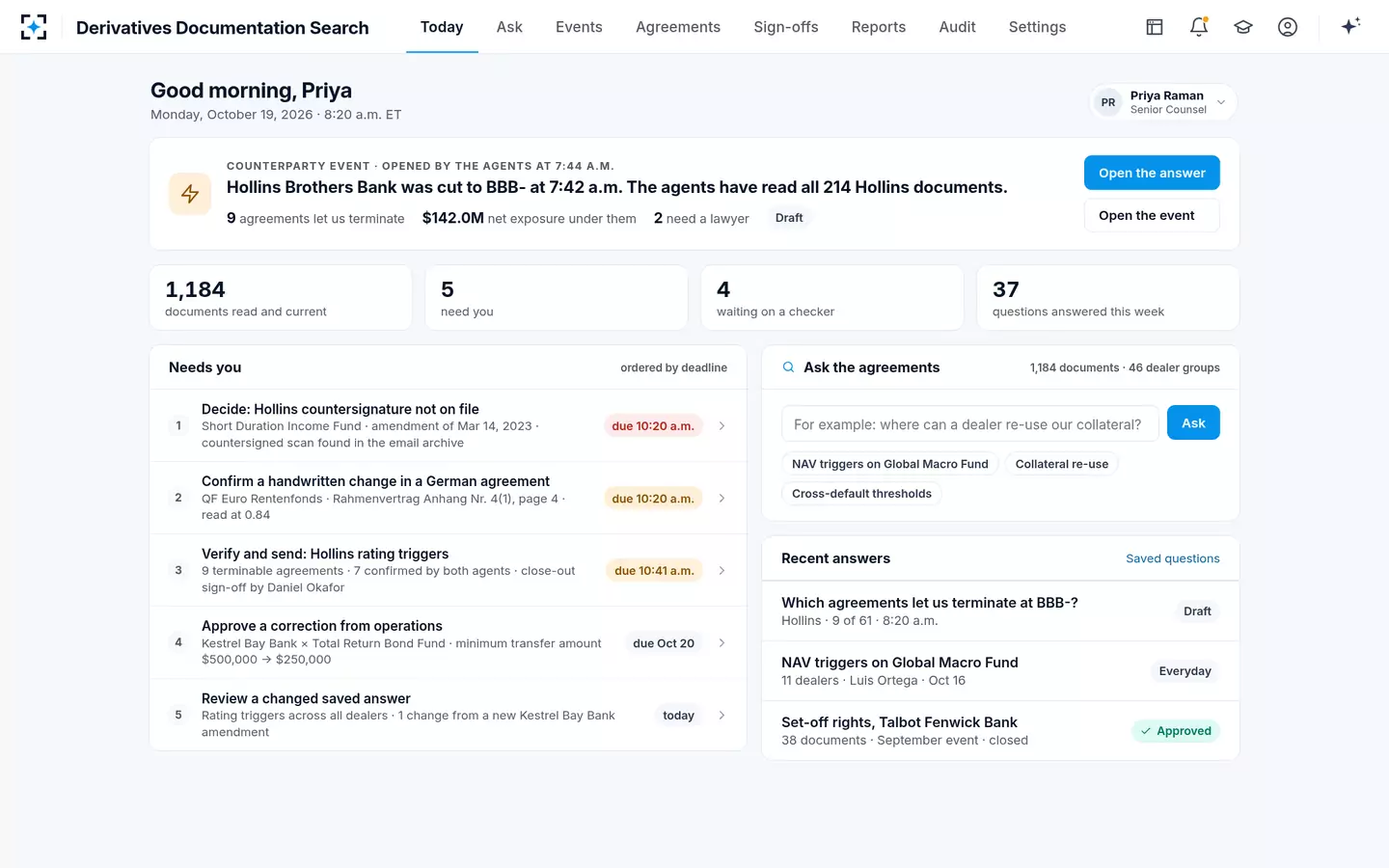Open the notifications bell
The image size is (1389, 868).
pos(1199,27)
